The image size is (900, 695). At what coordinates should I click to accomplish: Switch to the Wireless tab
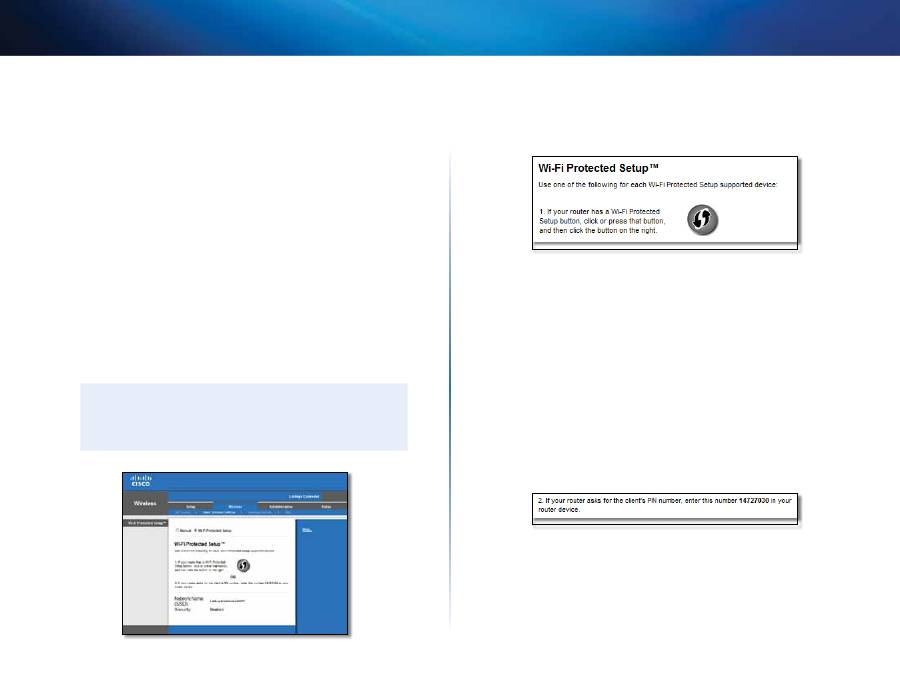click(235, 507)
